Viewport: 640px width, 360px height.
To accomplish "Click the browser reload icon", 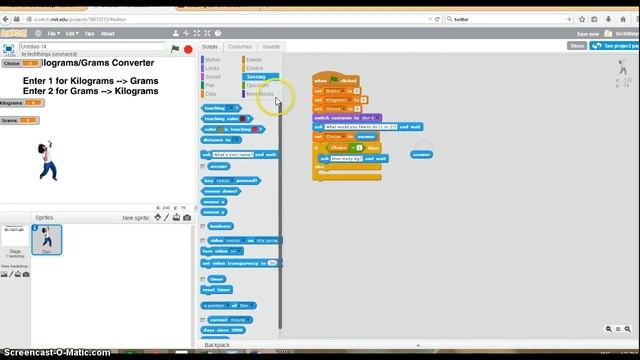I will coord(437,19).
